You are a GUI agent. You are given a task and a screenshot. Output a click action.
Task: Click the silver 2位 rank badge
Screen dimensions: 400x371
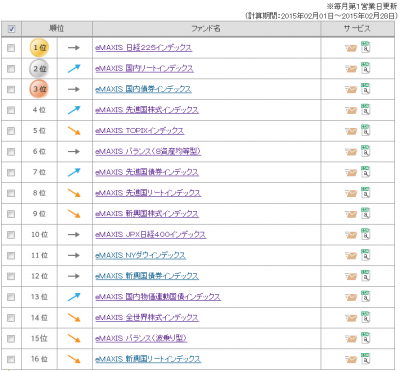[39, 69]
